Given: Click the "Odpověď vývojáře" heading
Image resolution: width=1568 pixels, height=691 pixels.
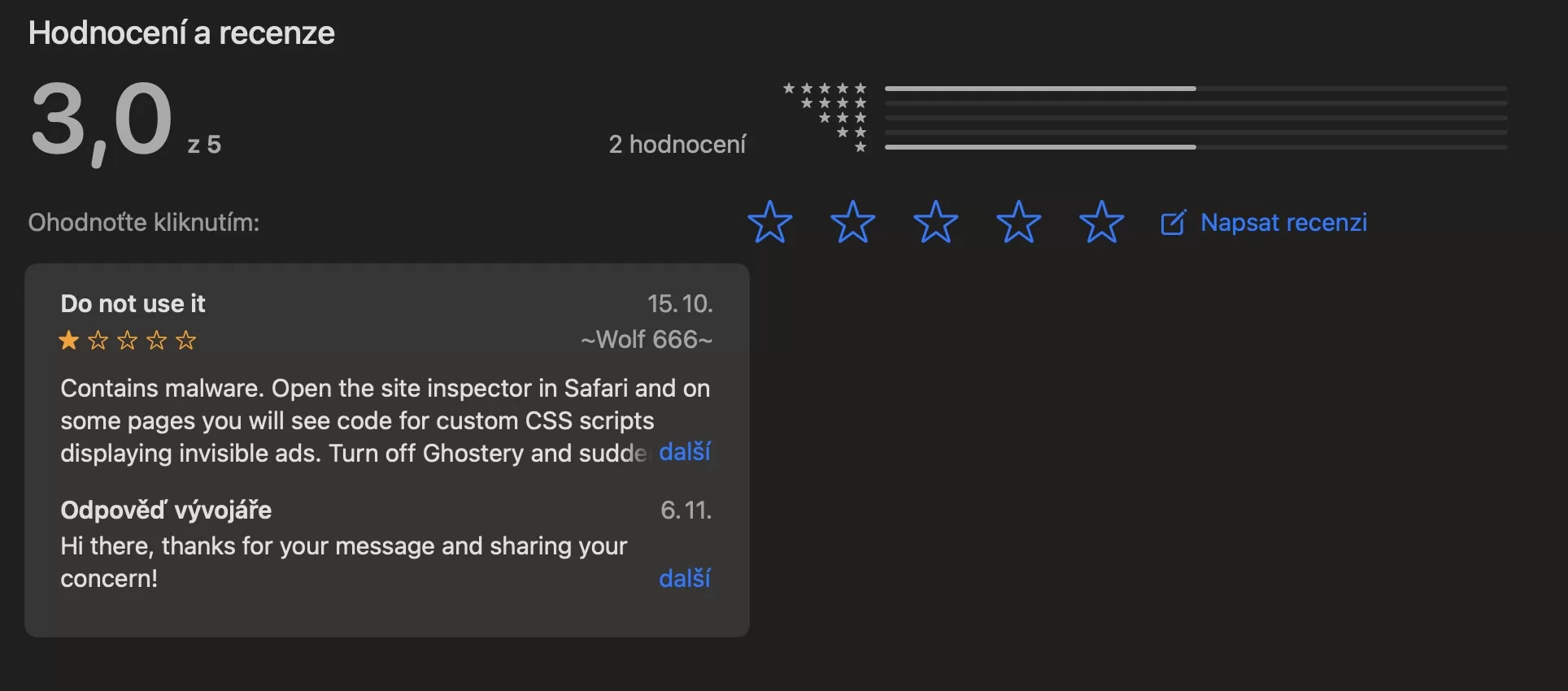Looking at the screenshot, I should click(166, 510).
